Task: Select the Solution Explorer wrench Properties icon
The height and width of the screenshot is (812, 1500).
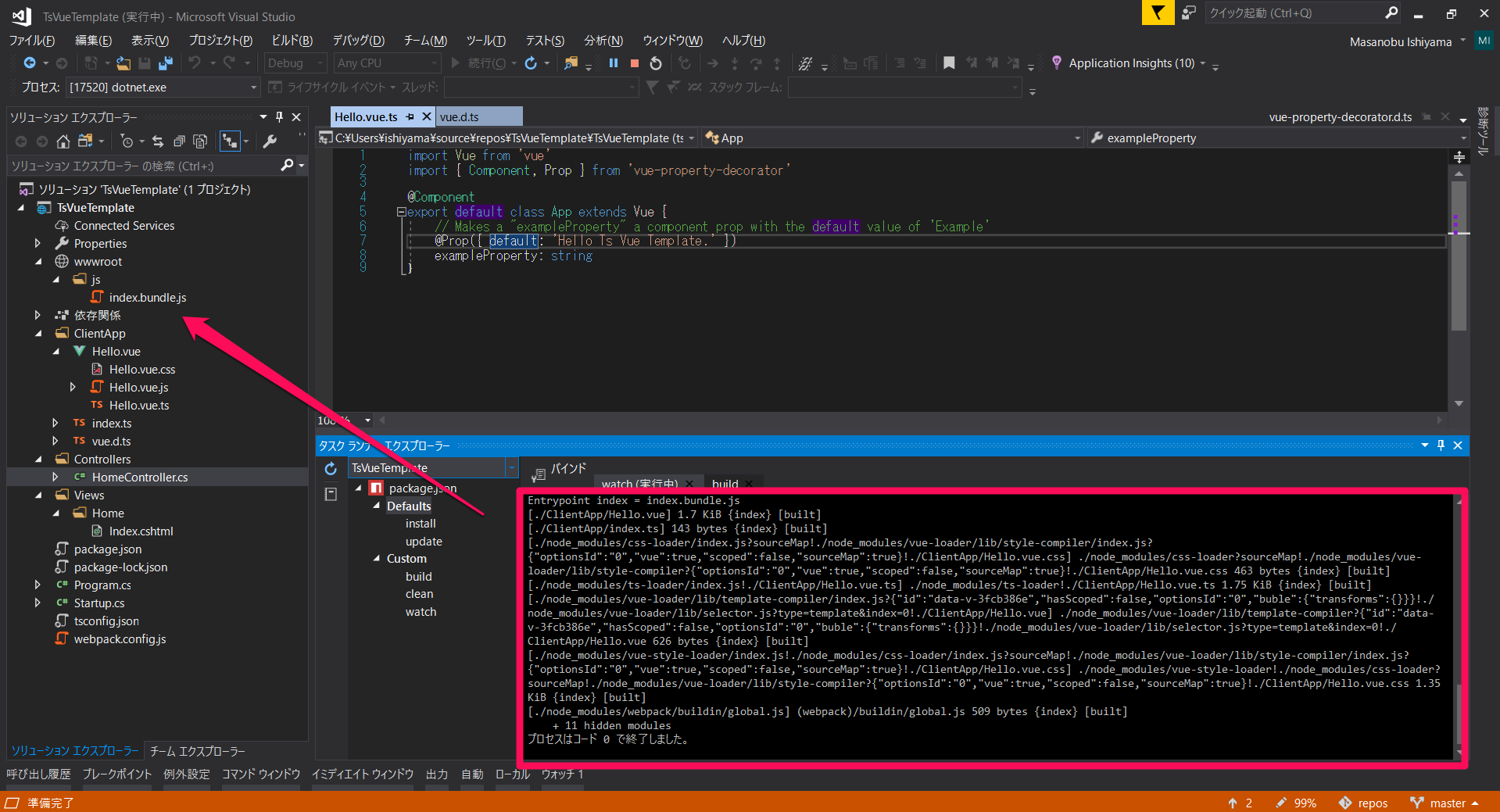Action: 270,141
